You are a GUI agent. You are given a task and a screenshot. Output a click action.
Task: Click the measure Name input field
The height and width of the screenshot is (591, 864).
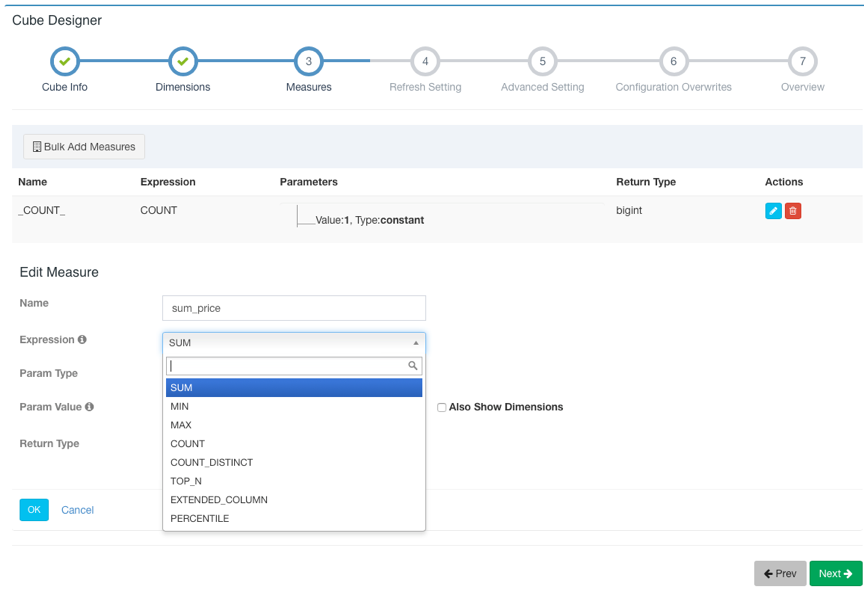click(x=294, y=308)
